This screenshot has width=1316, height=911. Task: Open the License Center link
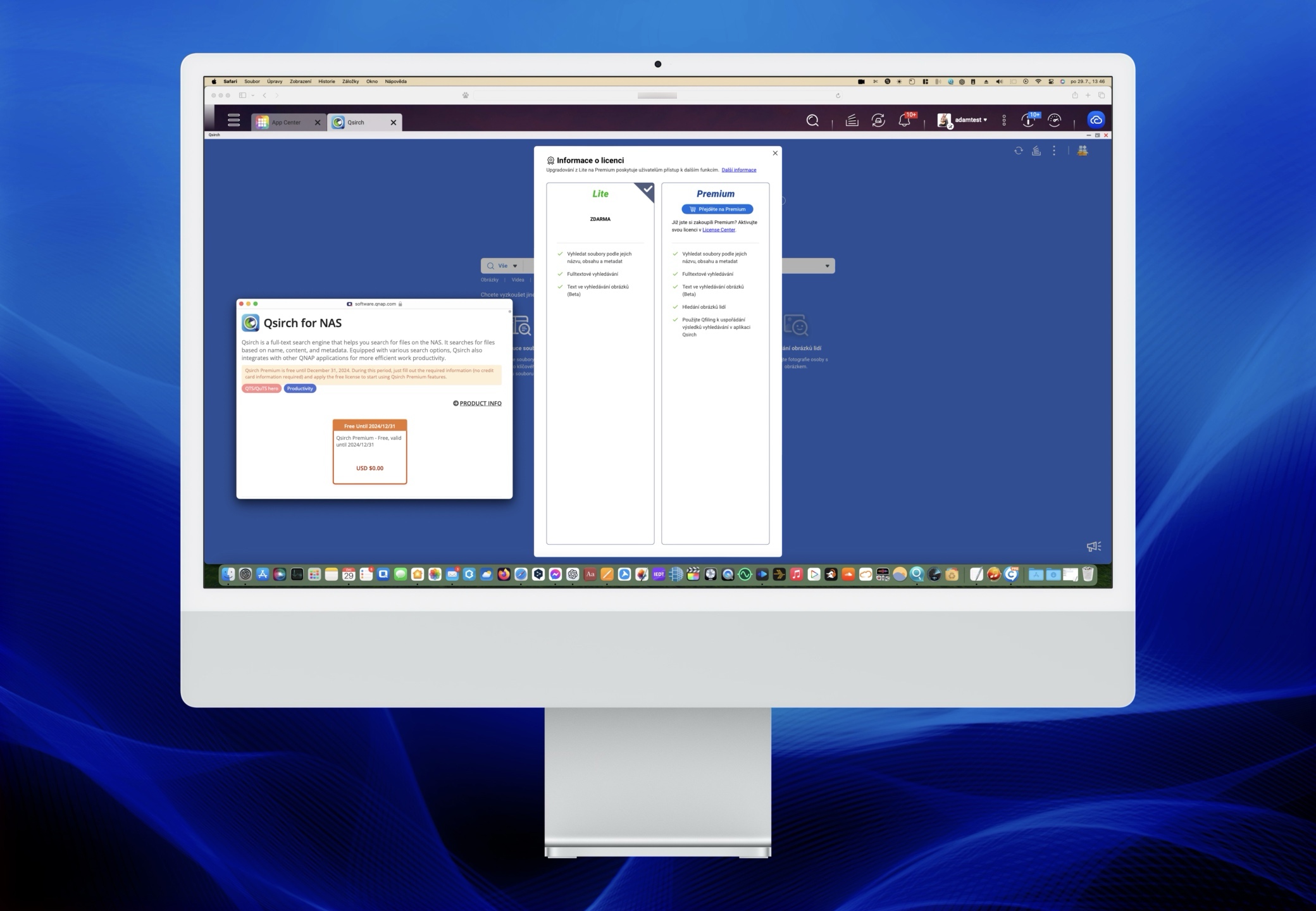(718, 230)
